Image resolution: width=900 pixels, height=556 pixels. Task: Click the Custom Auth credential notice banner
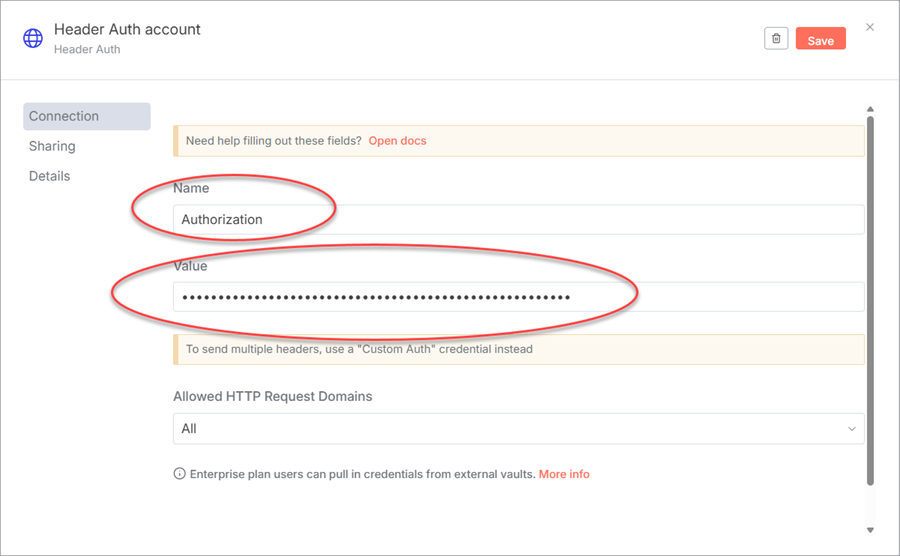coord(518,350)
